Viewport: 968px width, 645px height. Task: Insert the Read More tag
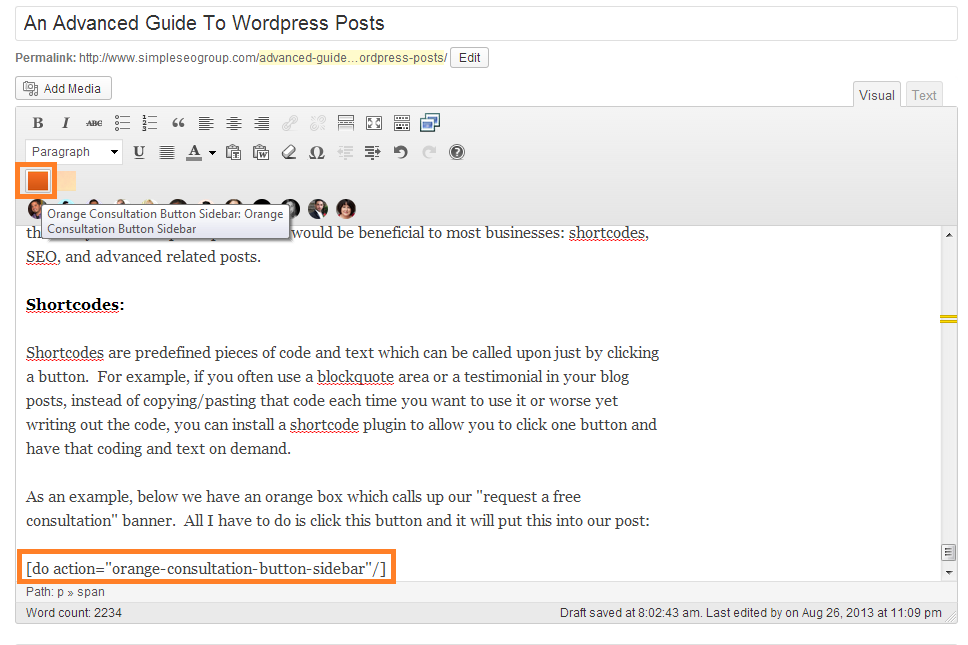pyautogui.click(x=346, y=123)
